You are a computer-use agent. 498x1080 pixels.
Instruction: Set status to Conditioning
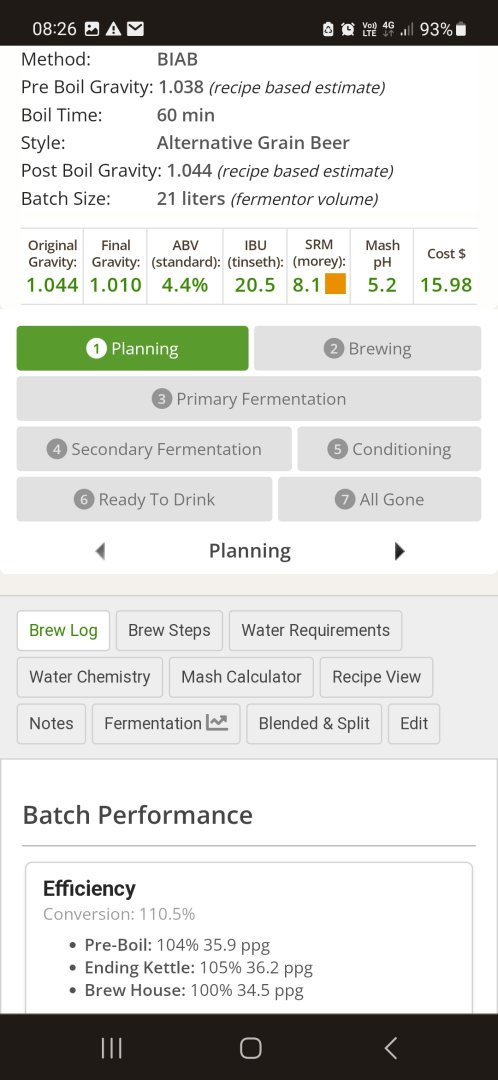point(389,449)
